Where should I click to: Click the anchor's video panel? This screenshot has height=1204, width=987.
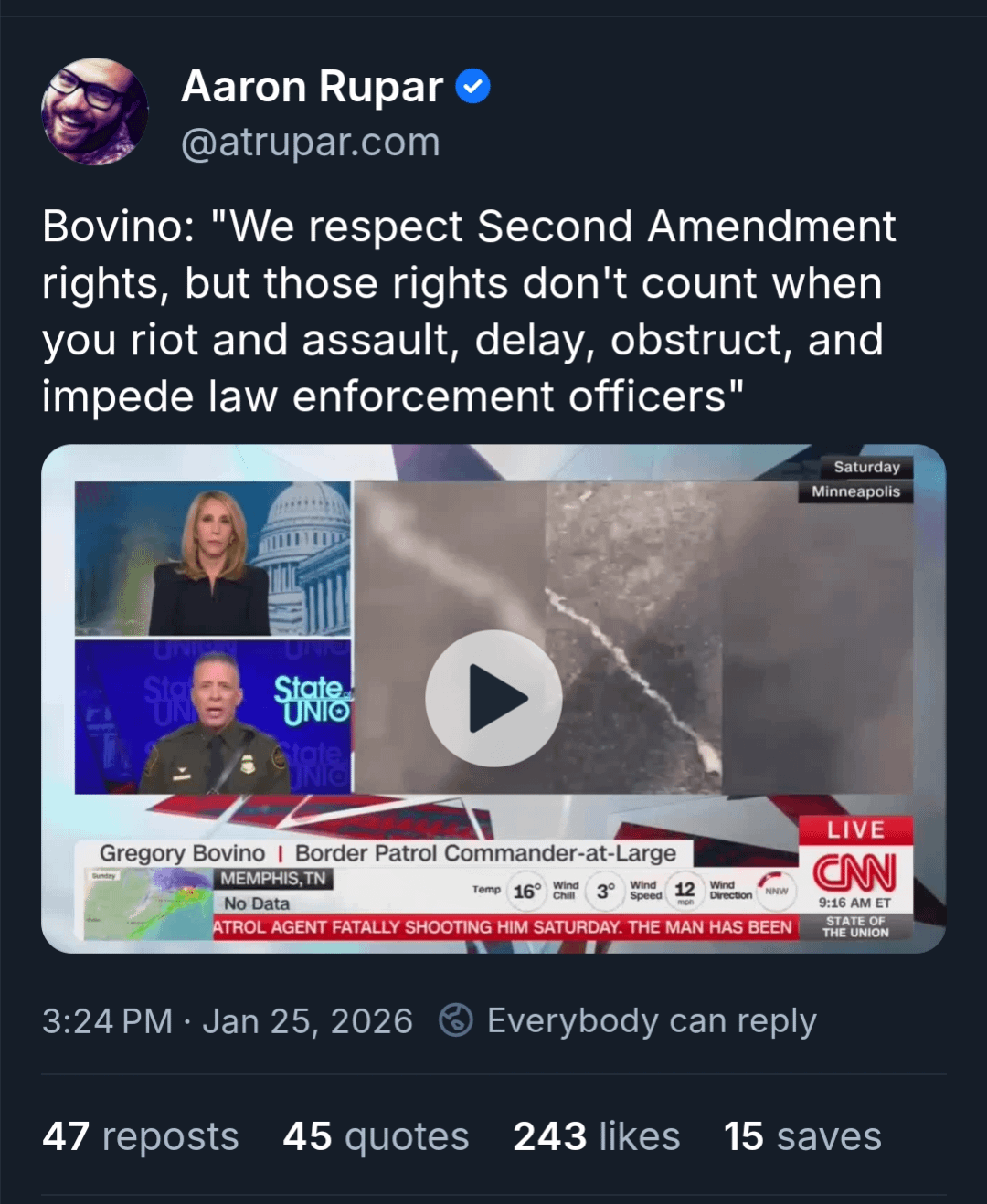point(213,558)
